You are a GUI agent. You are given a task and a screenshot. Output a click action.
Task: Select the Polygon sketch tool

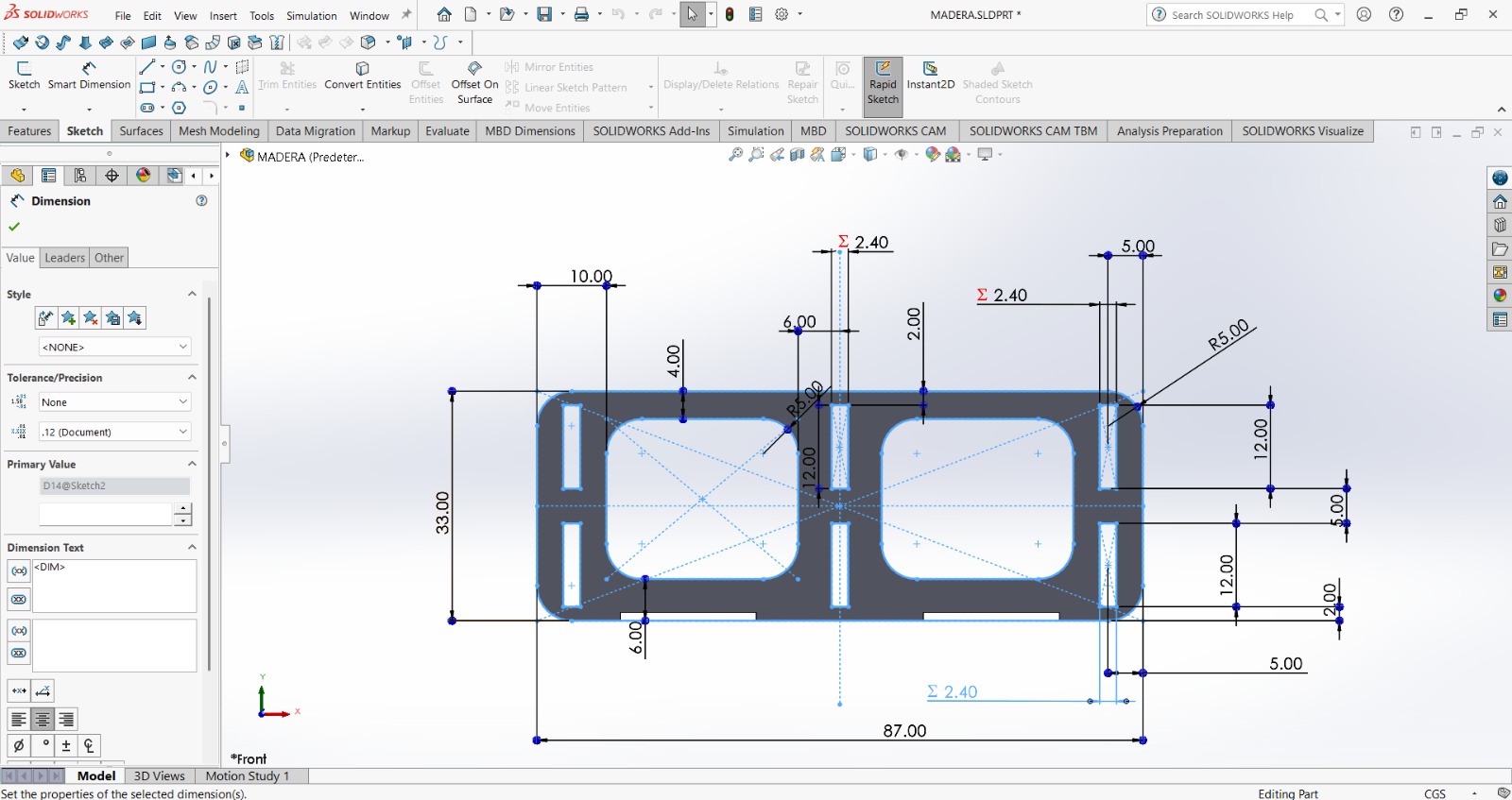(x=179, y=108)
